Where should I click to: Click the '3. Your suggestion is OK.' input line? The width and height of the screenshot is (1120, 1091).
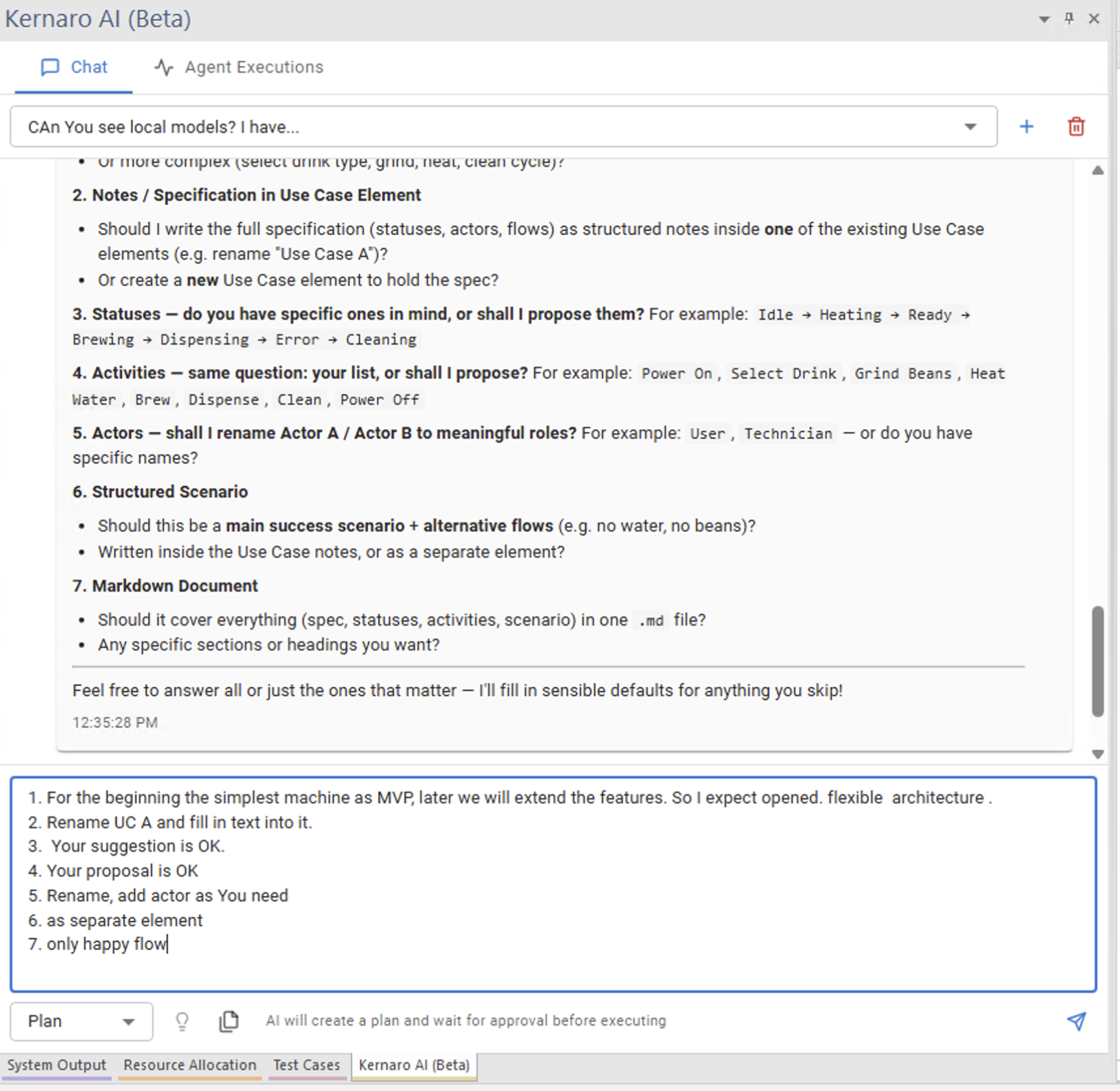126,846
